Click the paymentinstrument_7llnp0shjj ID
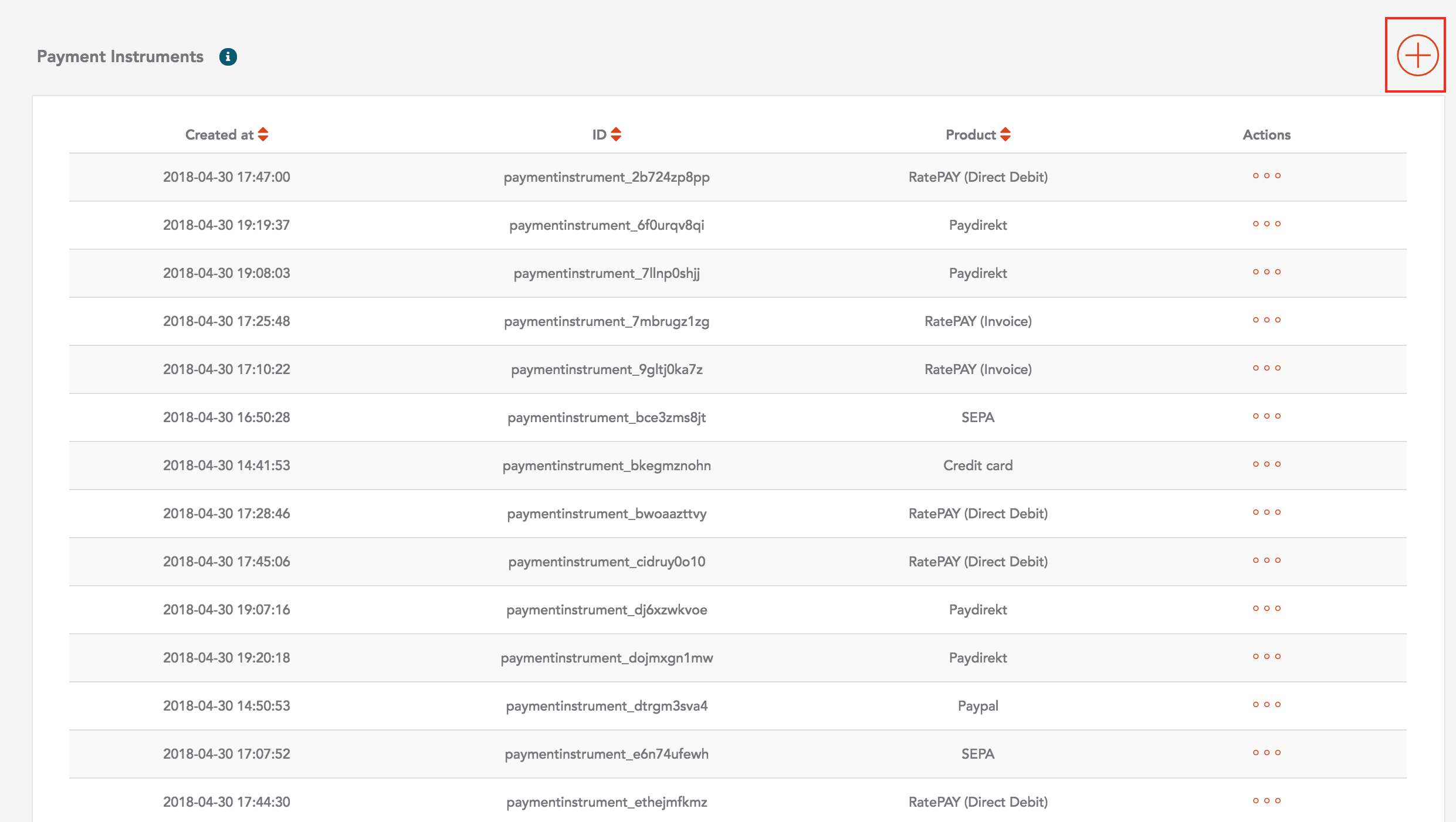1456x822 pixels. coord(607,273)
